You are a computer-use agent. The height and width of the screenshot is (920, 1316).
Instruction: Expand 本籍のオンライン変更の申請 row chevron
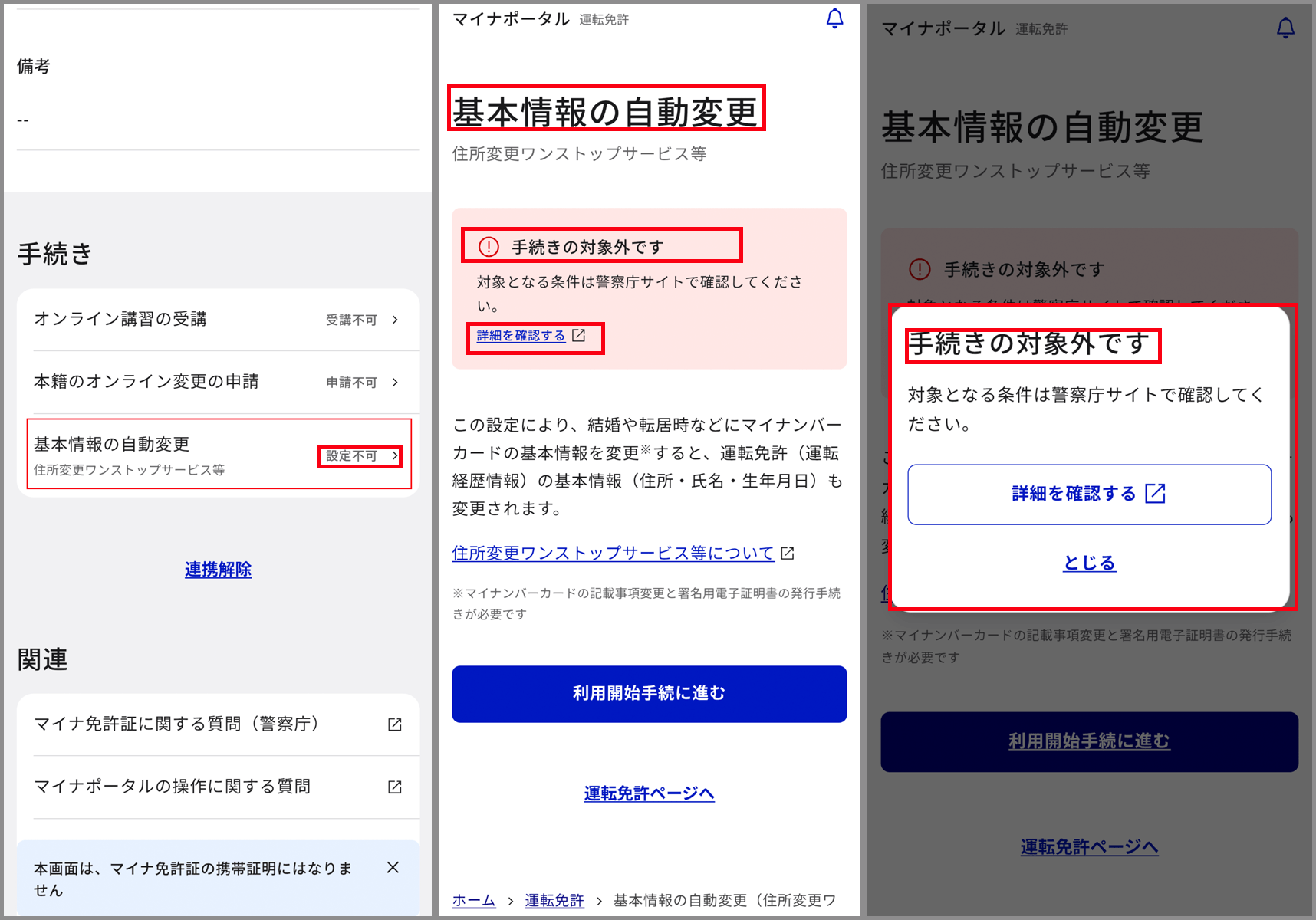click(x=395, y=382)
